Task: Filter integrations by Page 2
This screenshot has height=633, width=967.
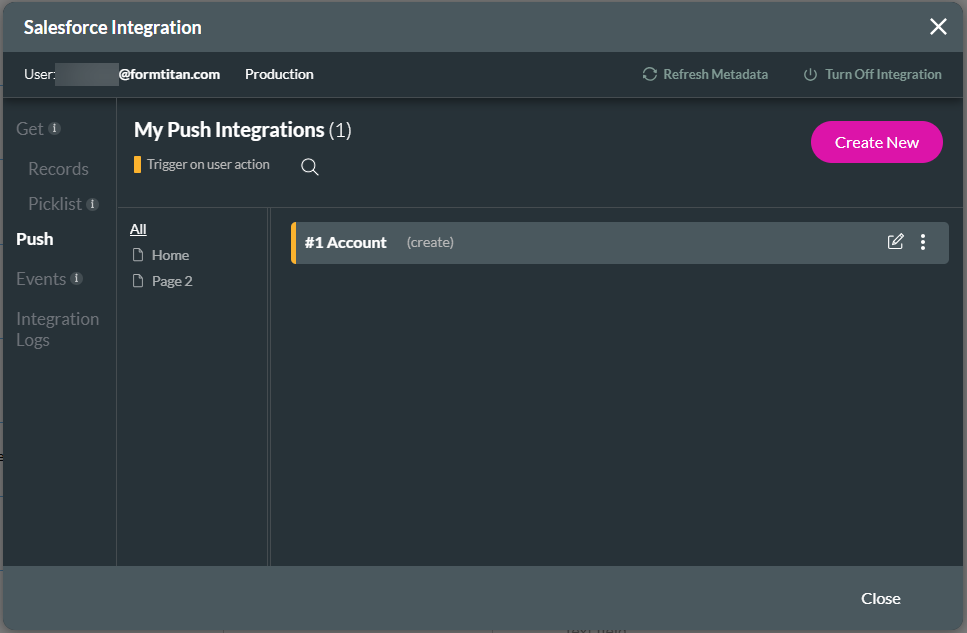Action: click(x=172, y=281)
